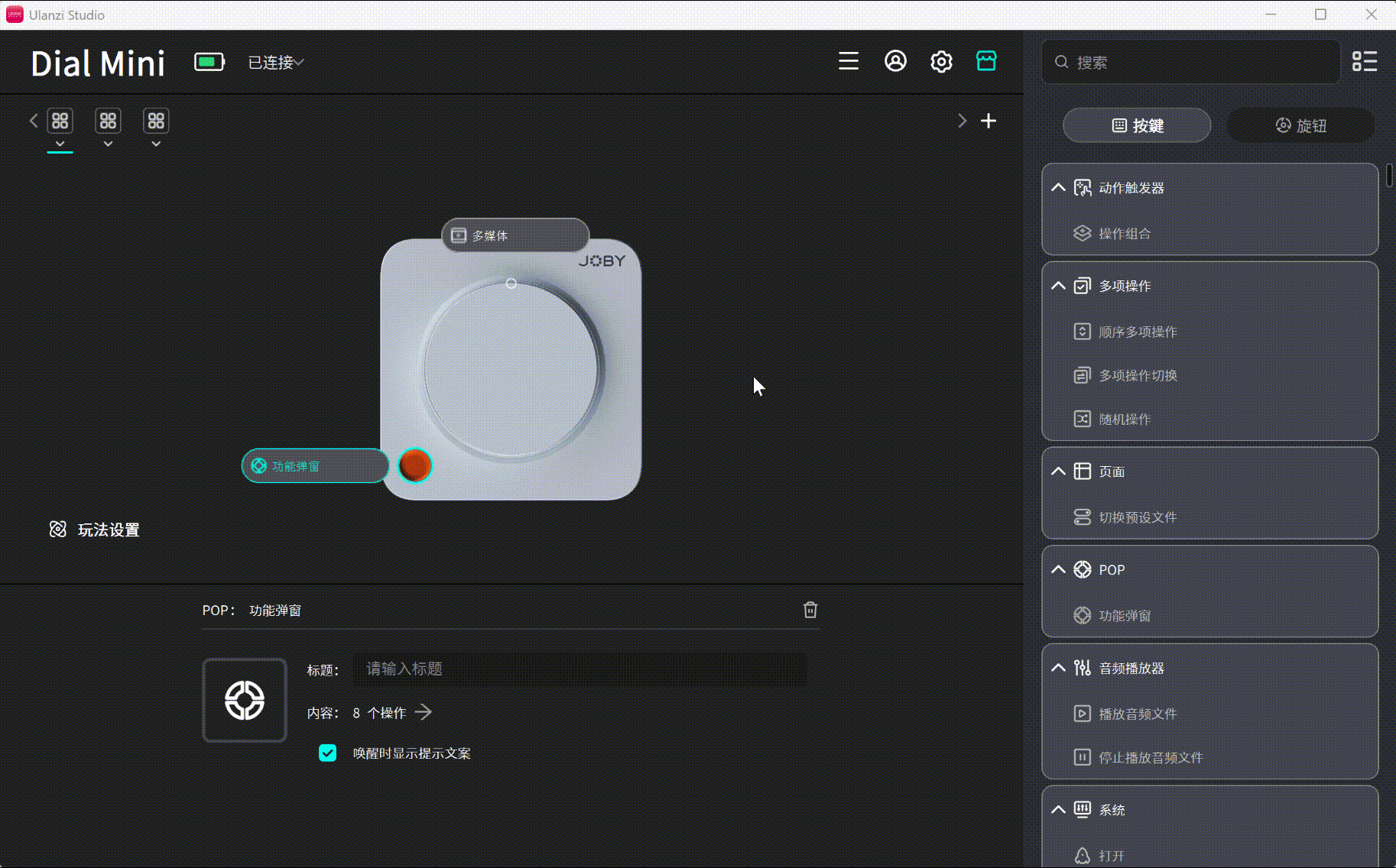
Task: Collapse the 动作触发器 section
Action: coord(1058,187)
